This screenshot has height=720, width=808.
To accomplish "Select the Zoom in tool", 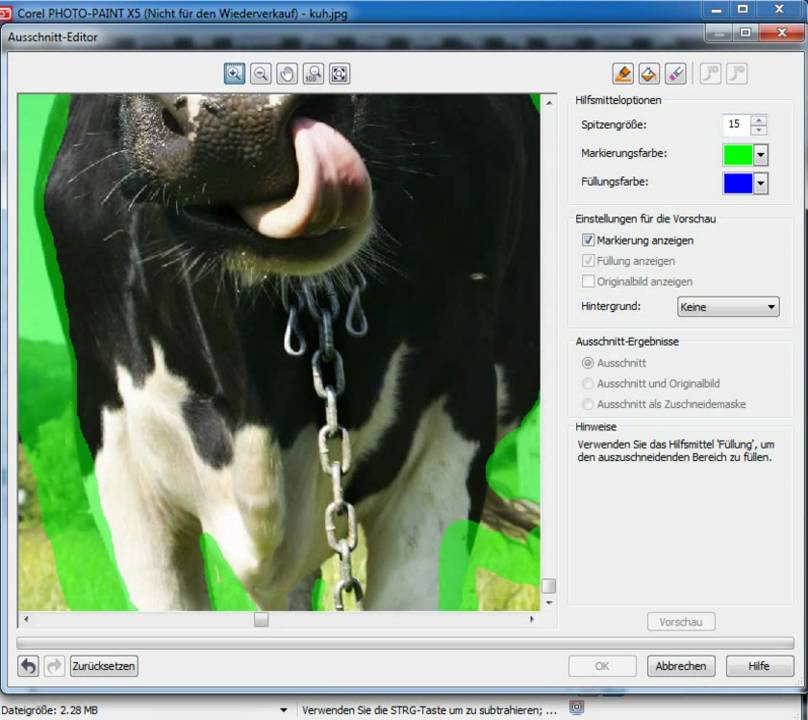I will (x=234, y=74).
